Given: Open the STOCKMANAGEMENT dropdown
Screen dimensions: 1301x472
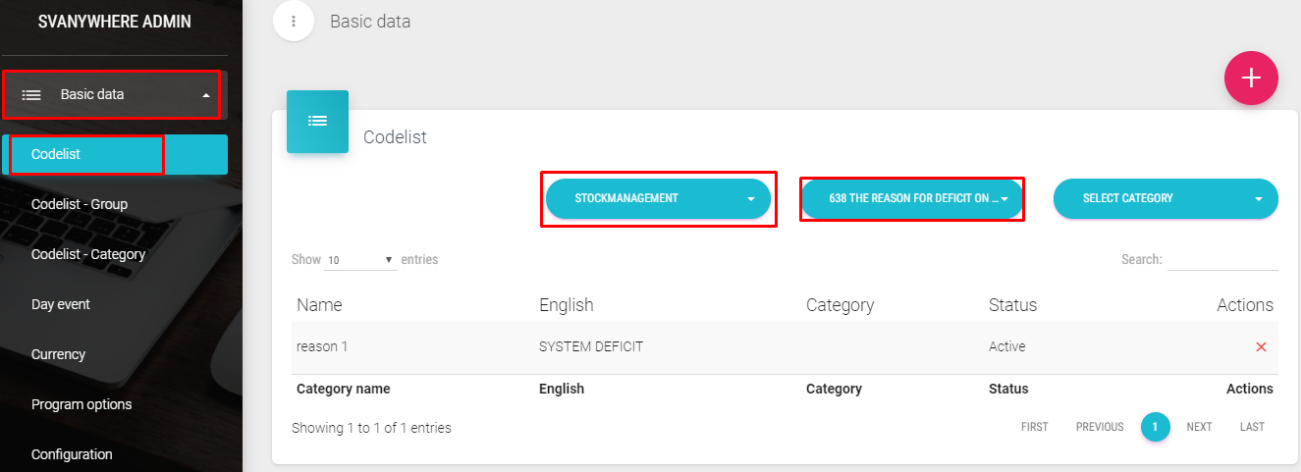Looking at the screenshot, I should (x=658, y=198).
